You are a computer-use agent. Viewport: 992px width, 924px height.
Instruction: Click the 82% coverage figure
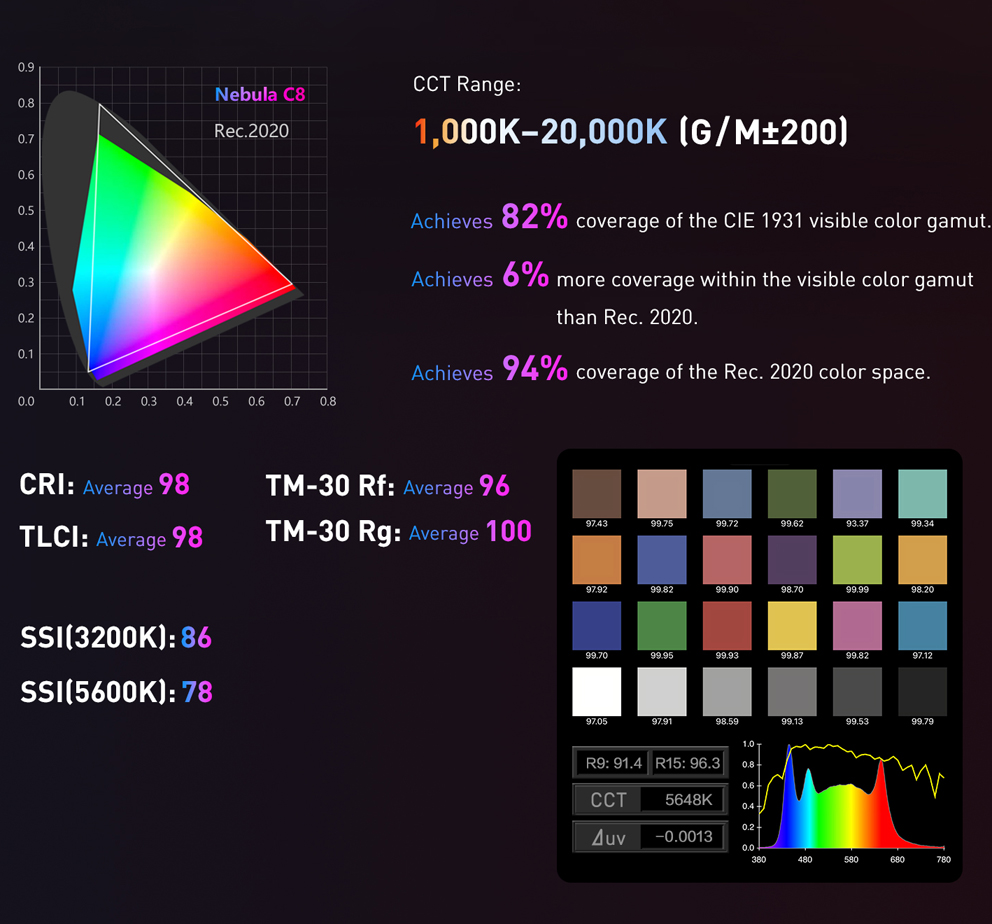tap(535, 216)
